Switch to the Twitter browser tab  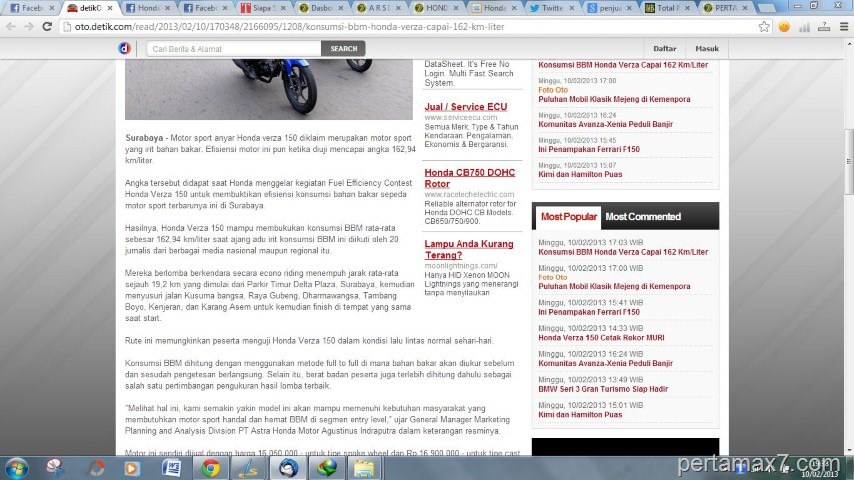pyautogui.click(x=547, y=8)
